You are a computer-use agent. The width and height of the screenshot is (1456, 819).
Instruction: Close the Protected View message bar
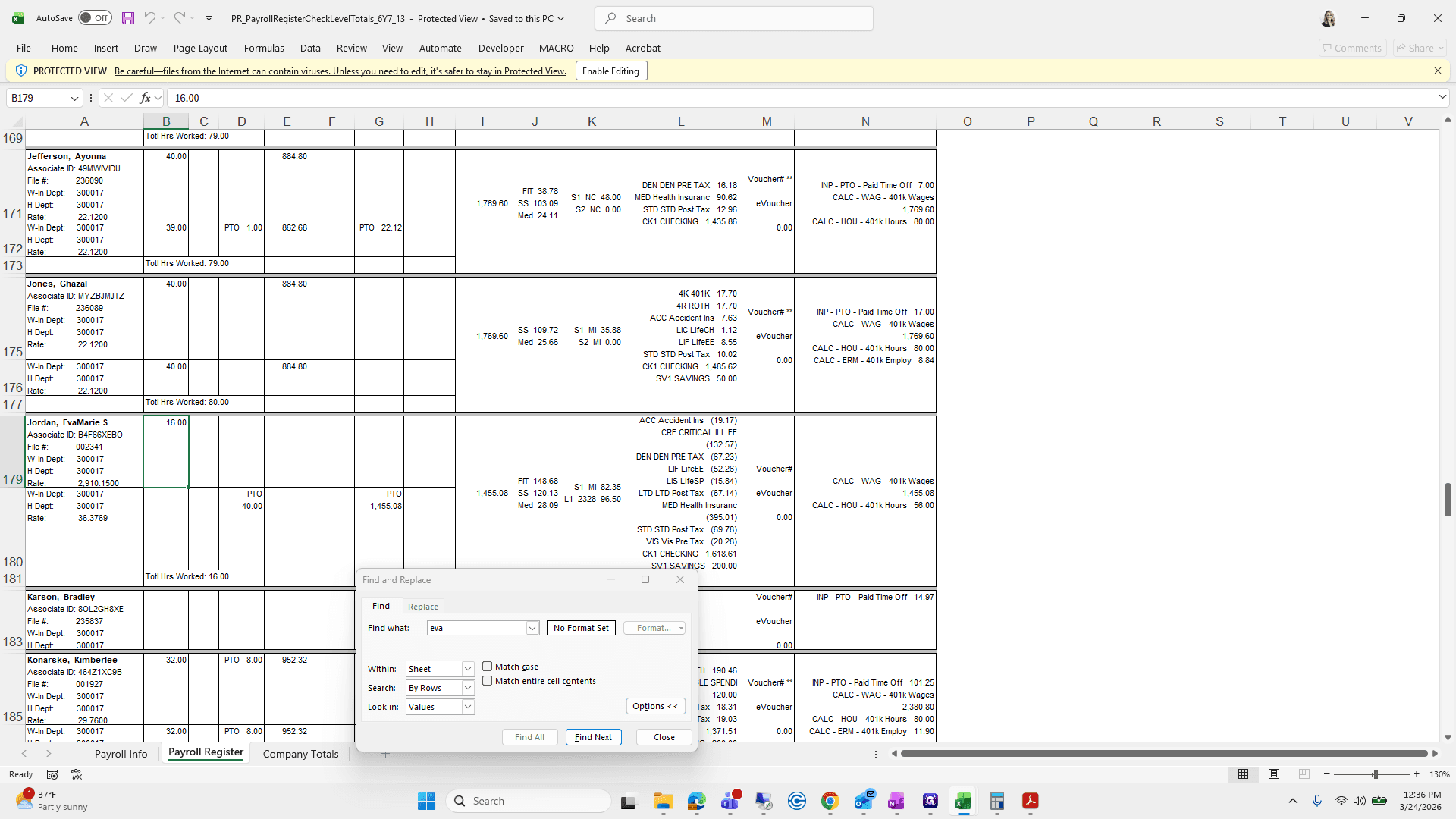pyautogui.click(x=1438, y=71)
